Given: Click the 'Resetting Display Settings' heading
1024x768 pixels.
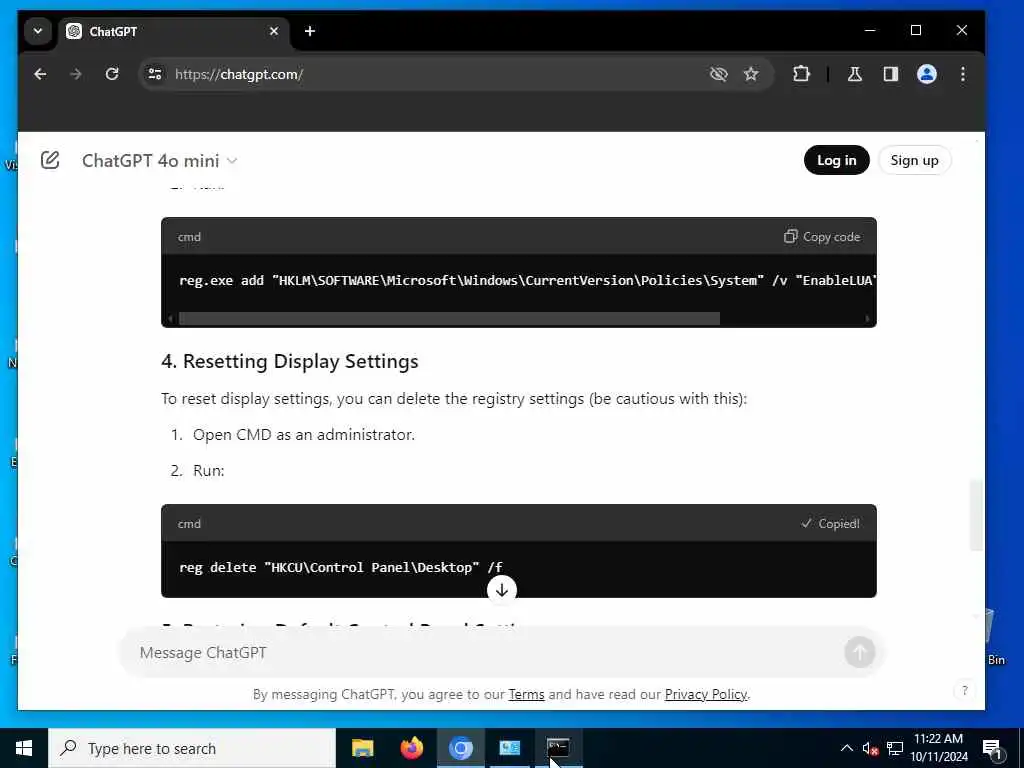Looking at the screenshot, I should click(x=290, y=361).
